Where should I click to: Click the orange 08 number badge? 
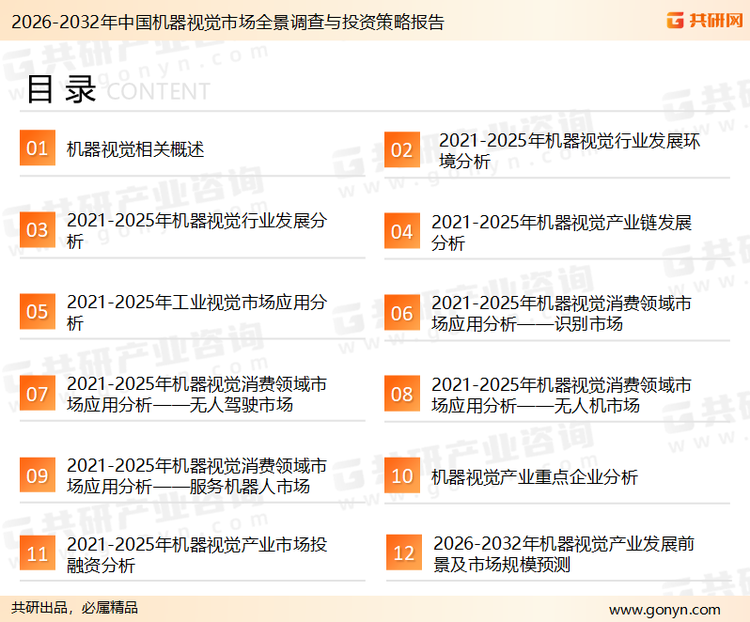click(402, 394)
